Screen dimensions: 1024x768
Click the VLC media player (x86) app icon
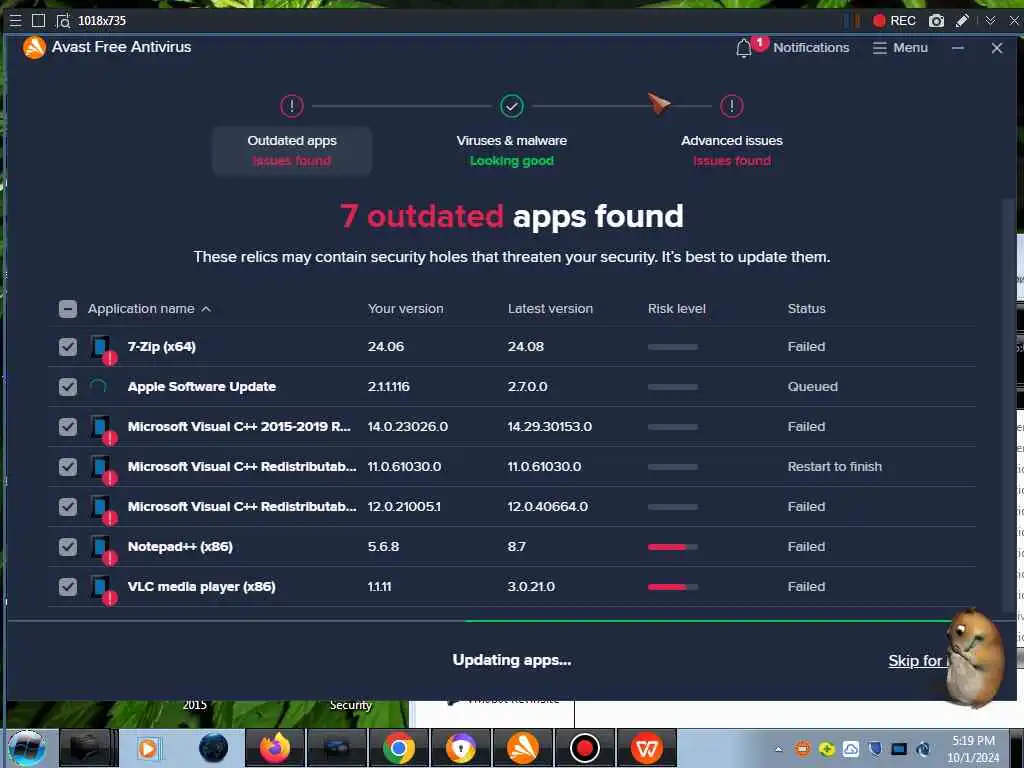103,588
